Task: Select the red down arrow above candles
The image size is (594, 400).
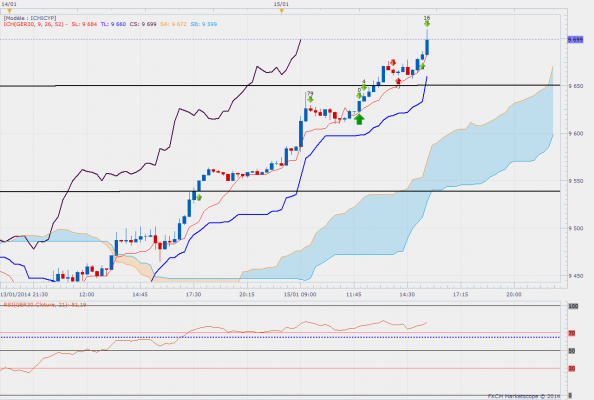Action: 393,62
